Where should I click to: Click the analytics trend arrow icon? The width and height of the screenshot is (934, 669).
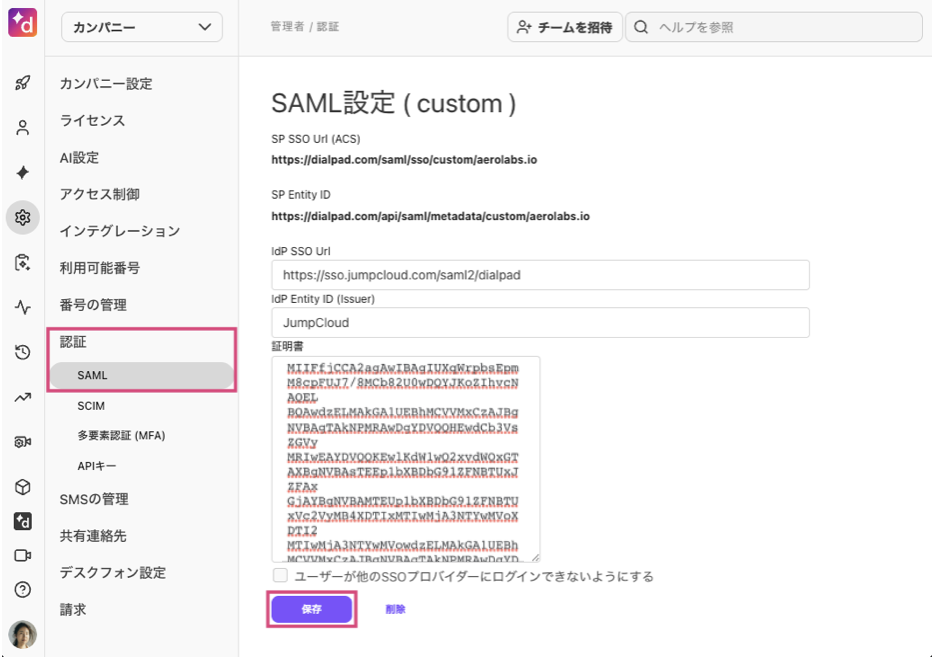(x=22, y=397)
